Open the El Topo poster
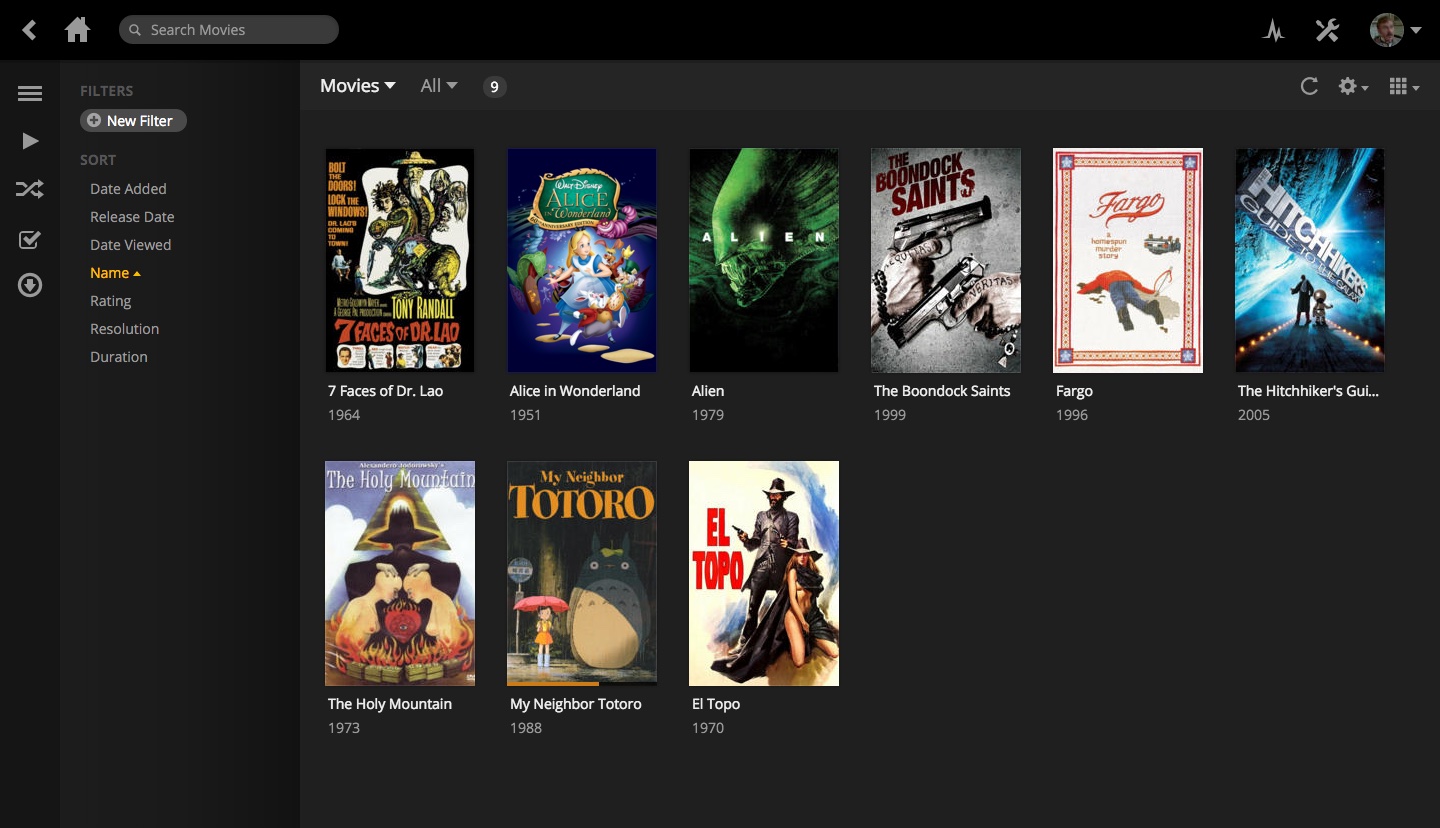 click(764, 573)
